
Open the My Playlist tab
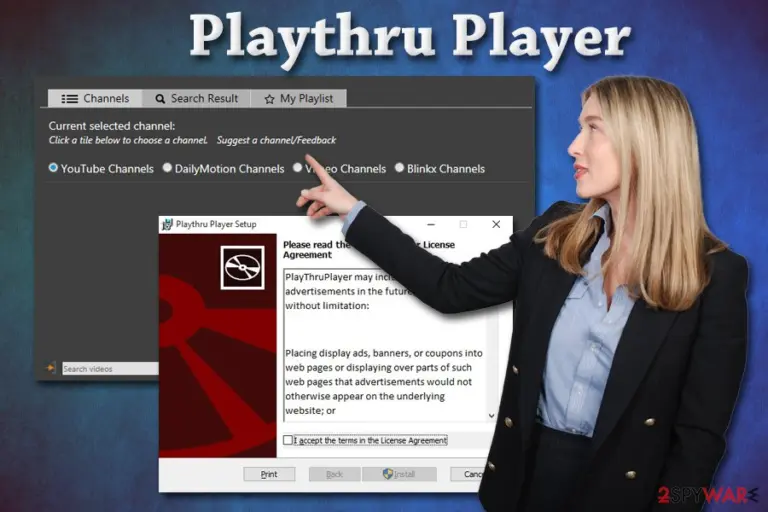pyautogui.click(x=299, y=98)
